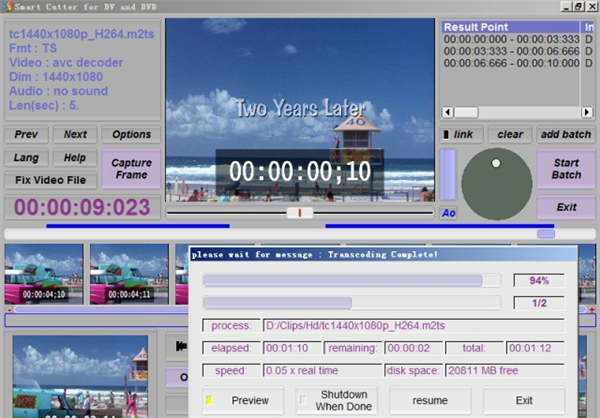Toggle the Shutdown When Done checkbox

(x=304, y=400)
